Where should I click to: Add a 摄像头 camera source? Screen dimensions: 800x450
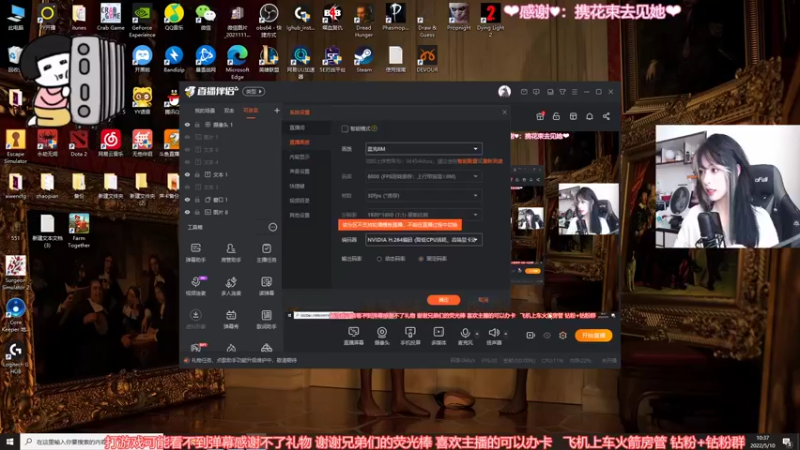point(382,336)
